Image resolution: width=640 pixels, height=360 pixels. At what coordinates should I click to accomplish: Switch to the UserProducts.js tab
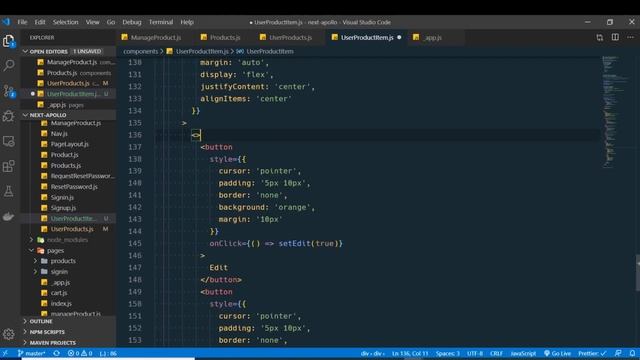pos(290,38)
